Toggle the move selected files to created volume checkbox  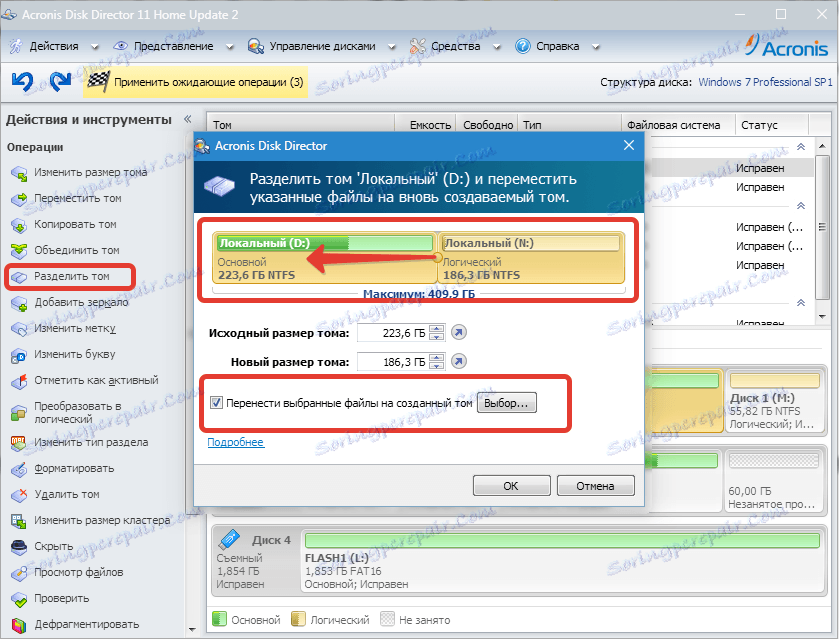point(216,402)
